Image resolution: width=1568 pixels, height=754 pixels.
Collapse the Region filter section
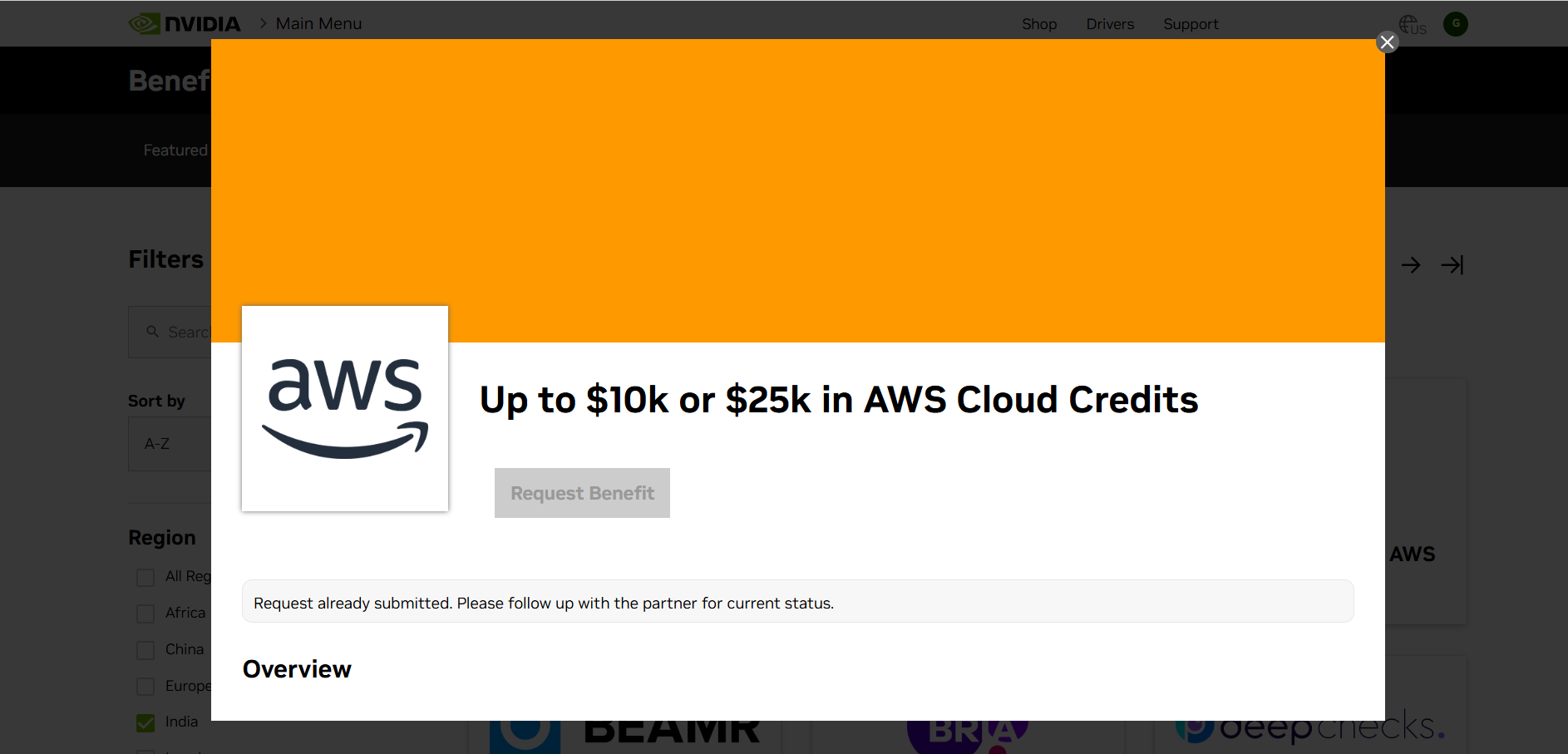tap(163, 537)
